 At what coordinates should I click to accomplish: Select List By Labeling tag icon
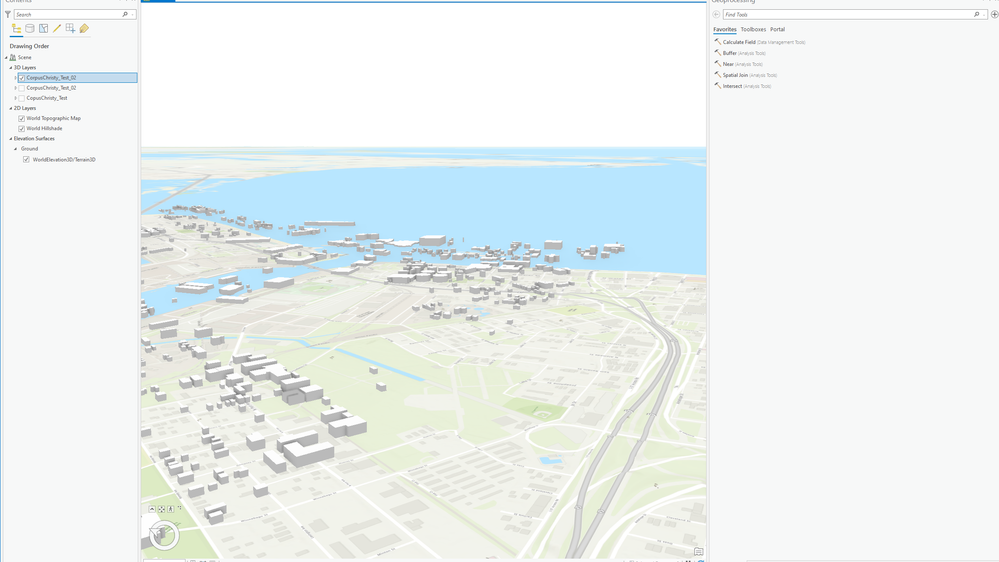84,29
